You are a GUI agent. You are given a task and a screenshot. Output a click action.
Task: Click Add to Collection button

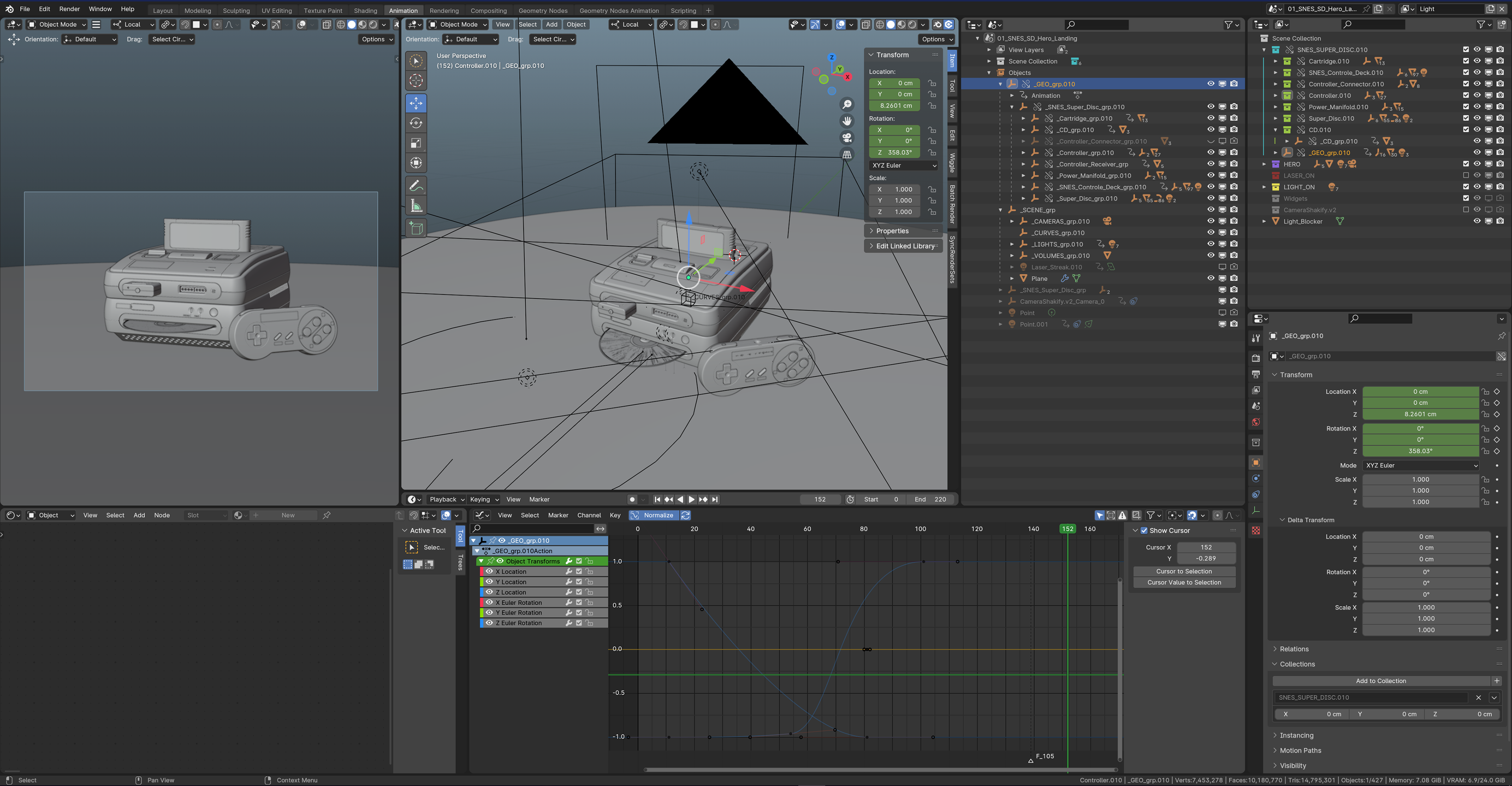[1380, 681]
